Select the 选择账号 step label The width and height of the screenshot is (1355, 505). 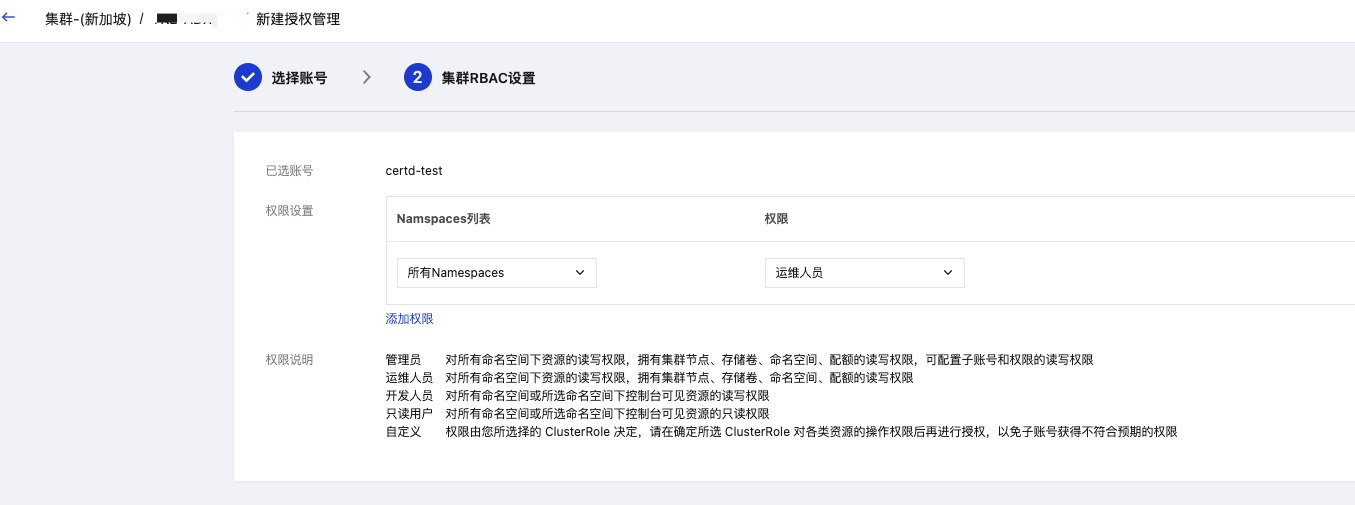coord(299,78)
